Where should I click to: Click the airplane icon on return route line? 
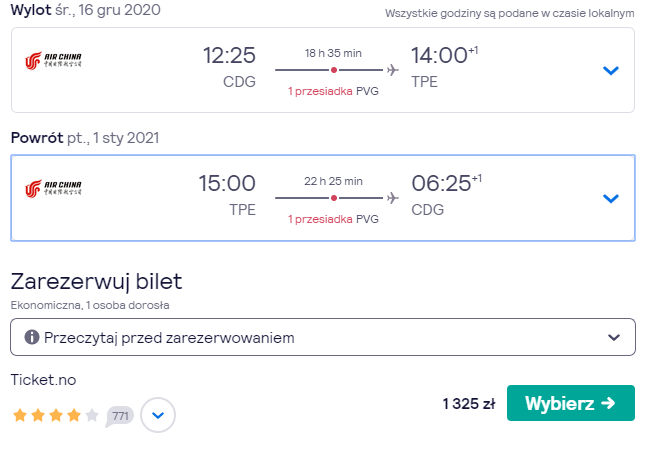(x=393, y=198)
